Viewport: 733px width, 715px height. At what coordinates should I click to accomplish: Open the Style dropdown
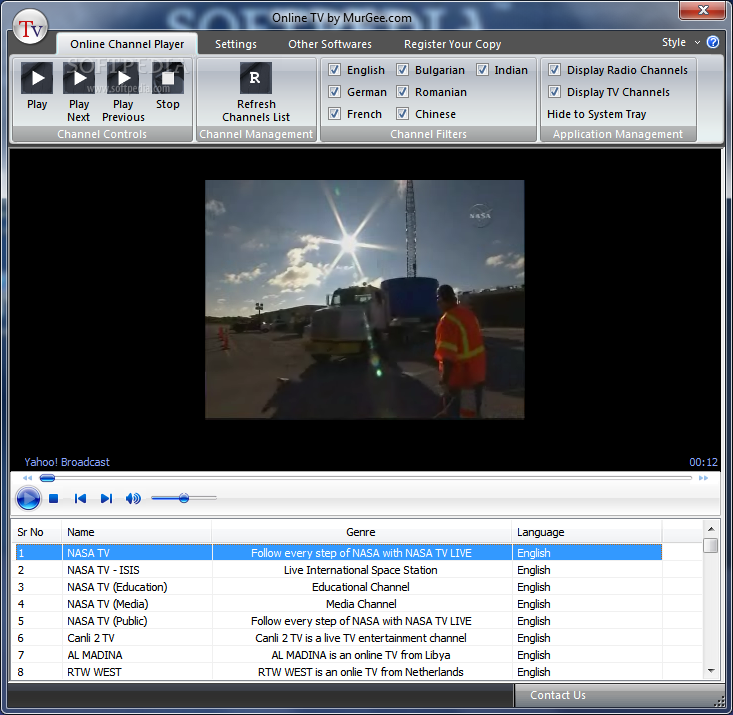pyautogui.click(x=681, y=42)
